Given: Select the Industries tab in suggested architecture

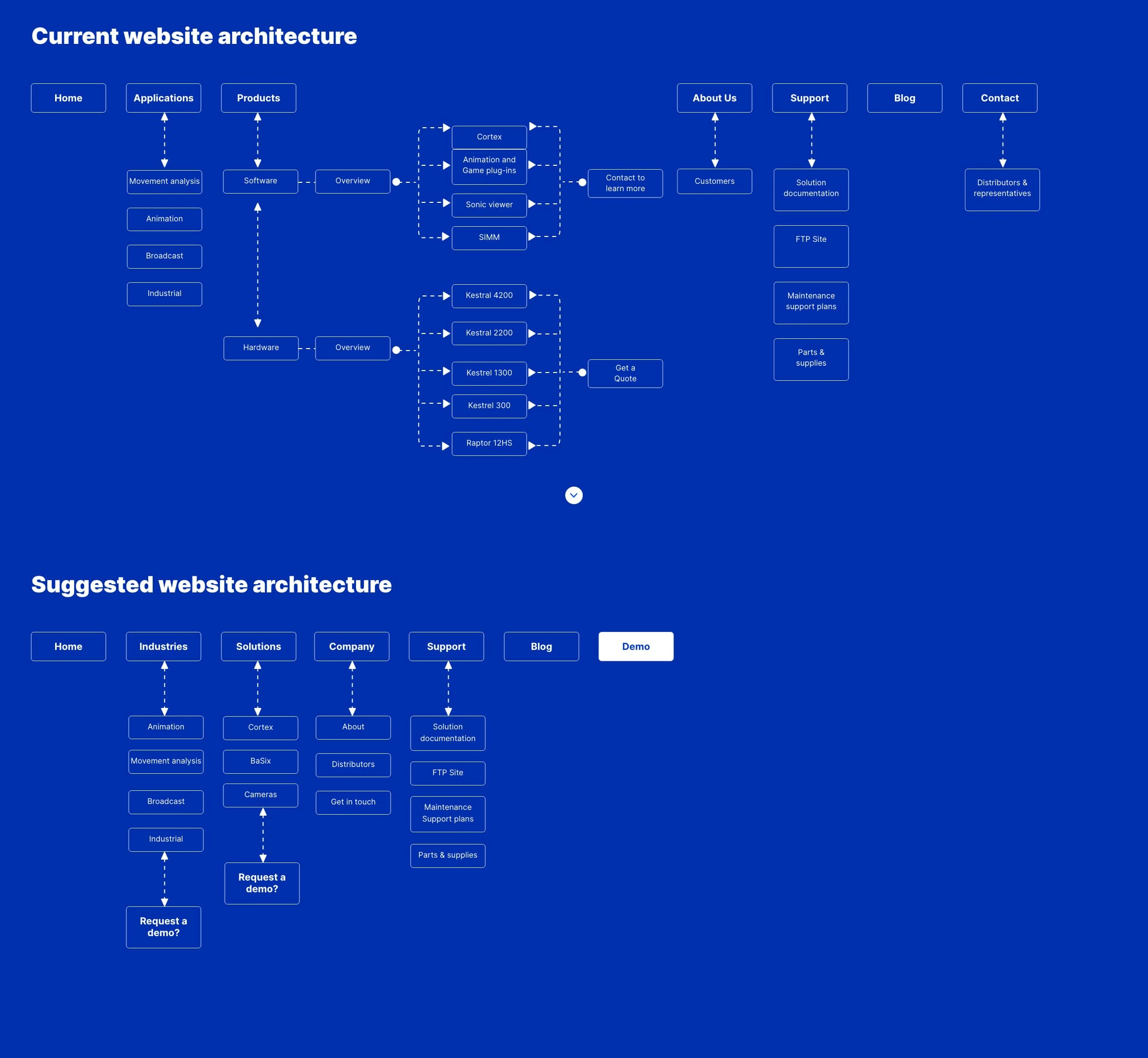Looking at the screenshot, I should pos(163,645).
